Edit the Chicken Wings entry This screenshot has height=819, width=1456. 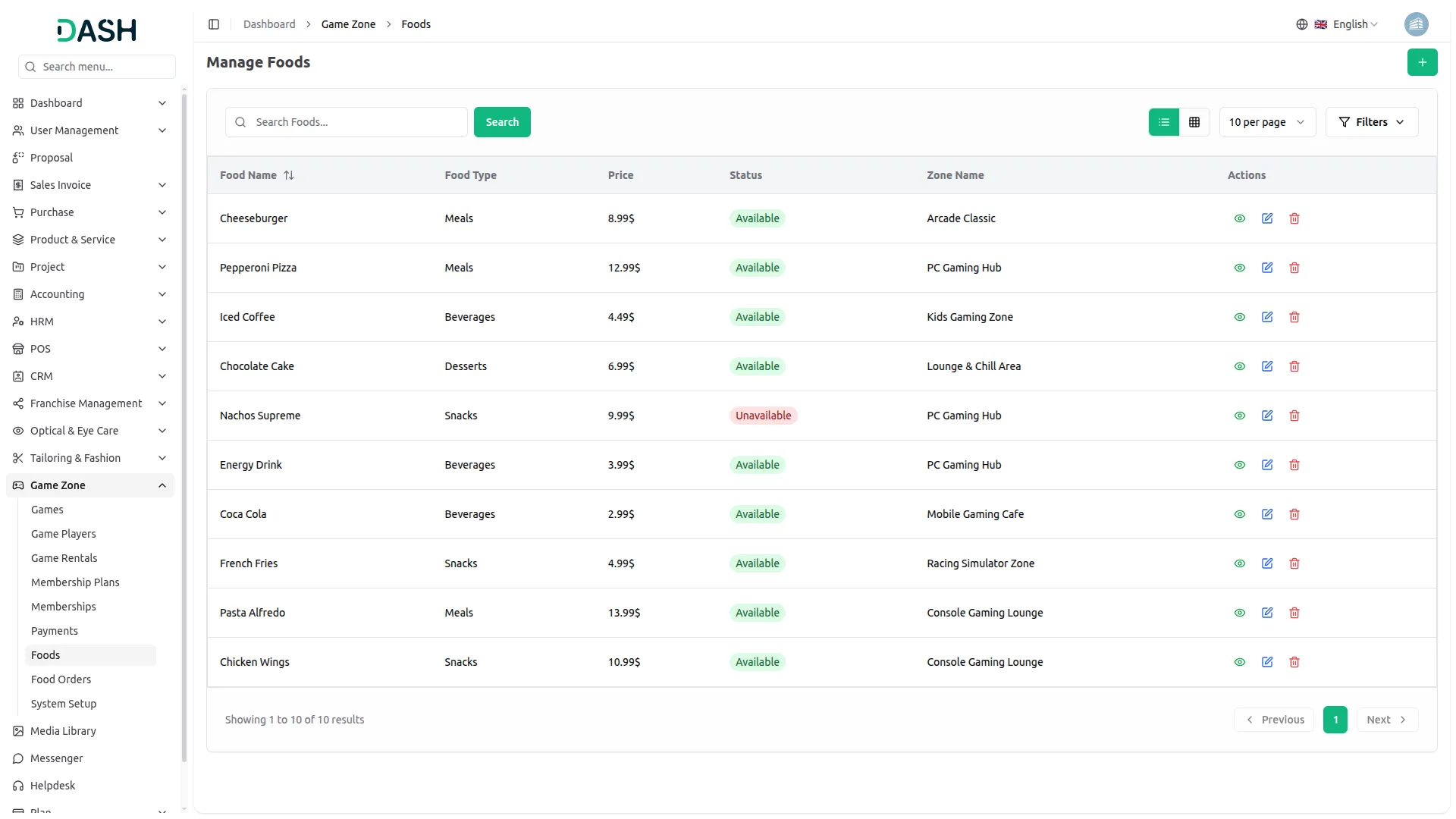[x=1267, y=662]
